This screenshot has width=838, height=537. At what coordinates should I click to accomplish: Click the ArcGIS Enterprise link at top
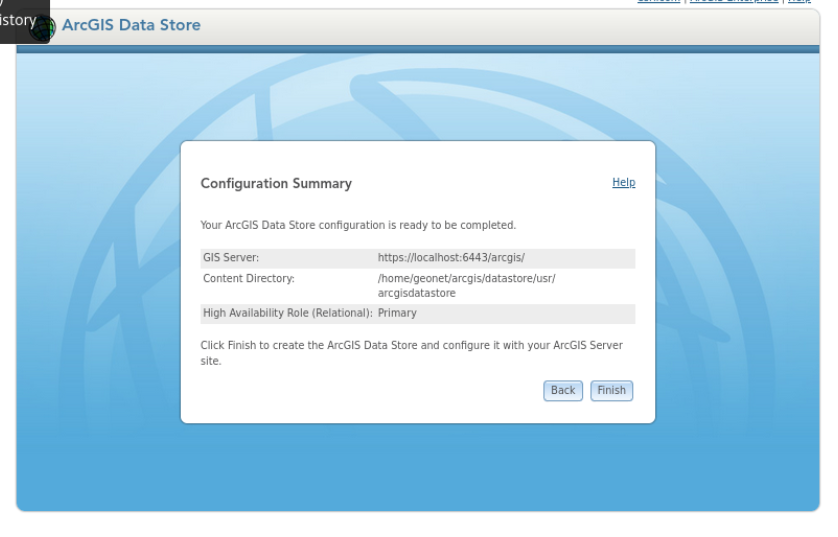pyautogui.click(x=734, y=1)
